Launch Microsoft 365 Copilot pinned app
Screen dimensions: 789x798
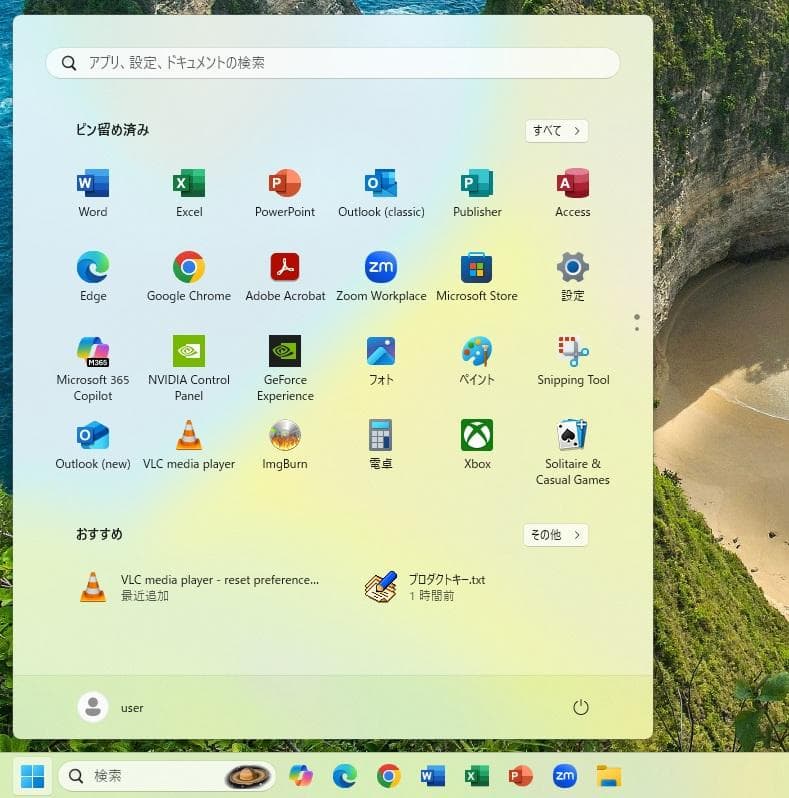click(x=93, y=368)
